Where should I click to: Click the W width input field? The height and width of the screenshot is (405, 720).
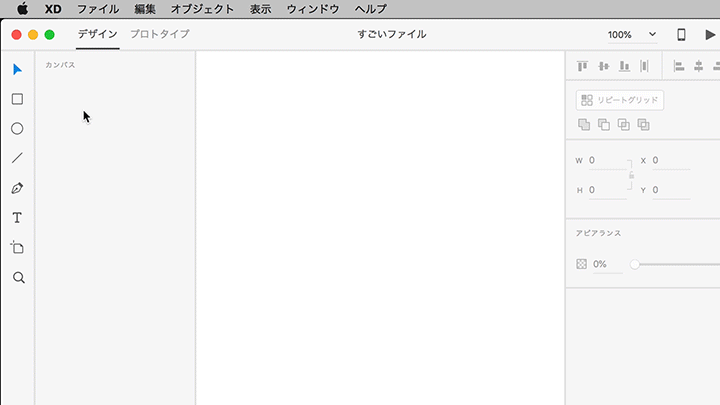pyautogui.click(x=605, y=160)
